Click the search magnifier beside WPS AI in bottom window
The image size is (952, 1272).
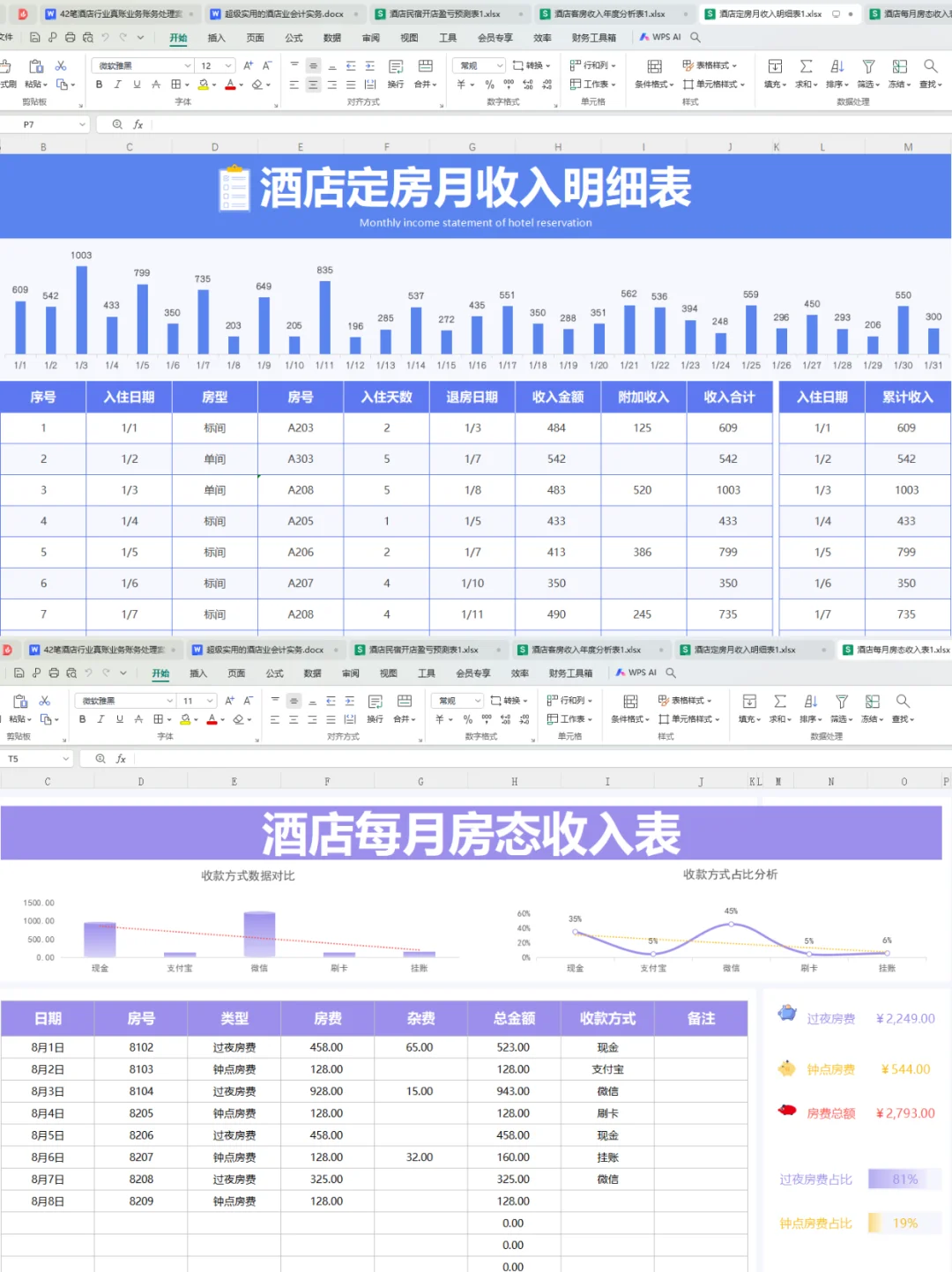click(671, 673)
